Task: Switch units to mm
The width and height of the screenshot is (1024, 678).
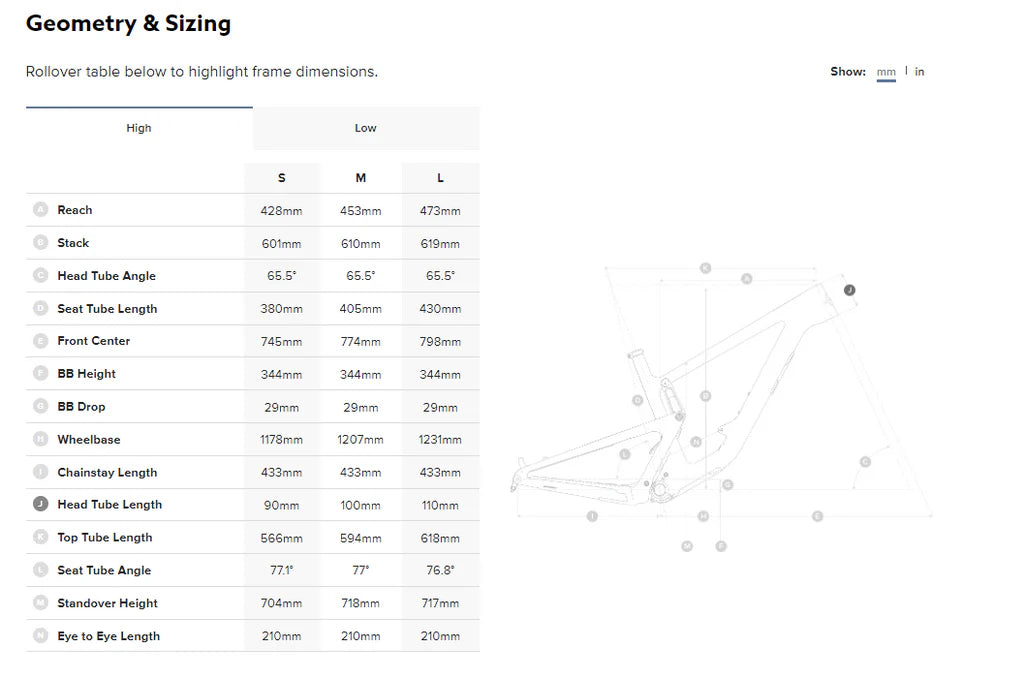Action: (886, 72)
